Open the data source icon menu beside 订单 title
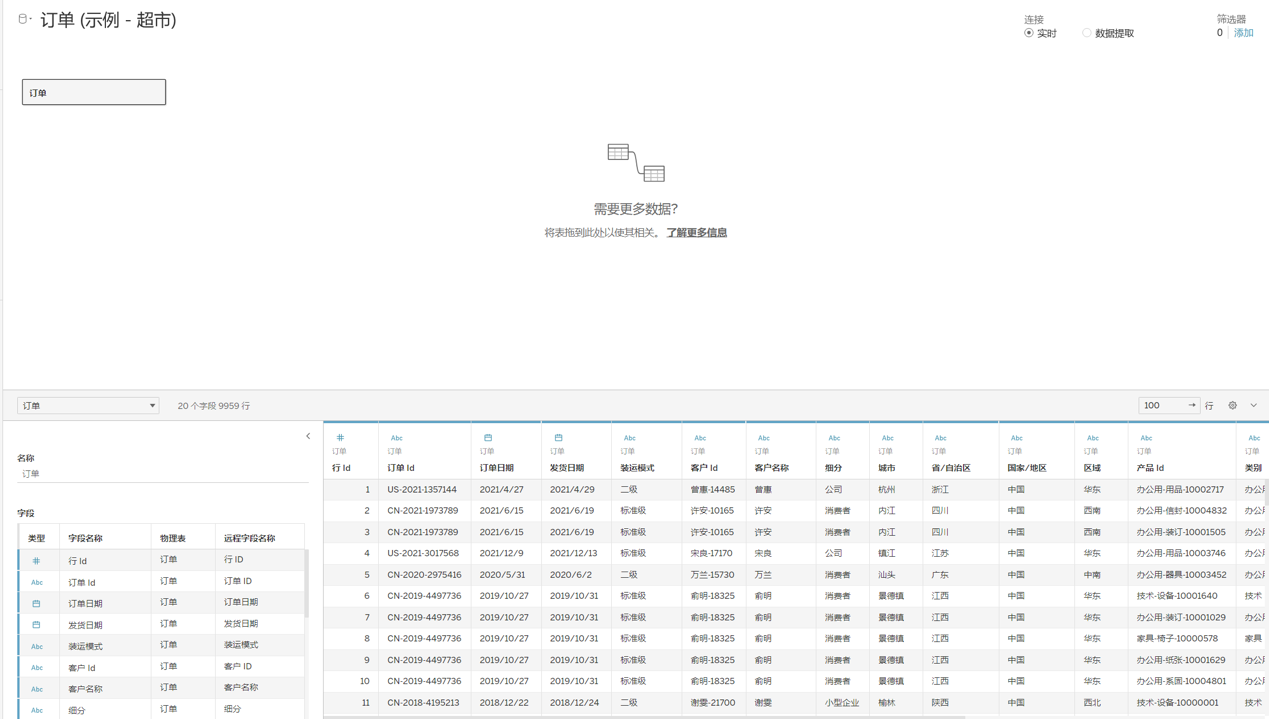Viewport: 1269px width, 719px height. 25,19
